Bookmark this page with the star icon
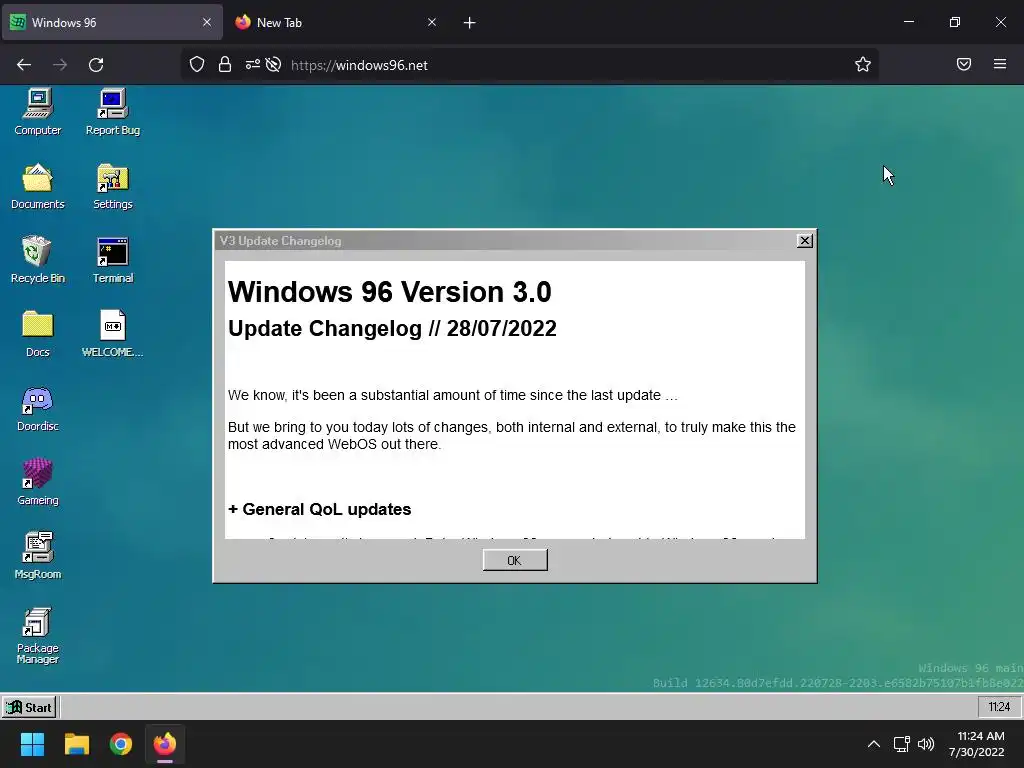The image size is (1024, 768). click(863, 65)
